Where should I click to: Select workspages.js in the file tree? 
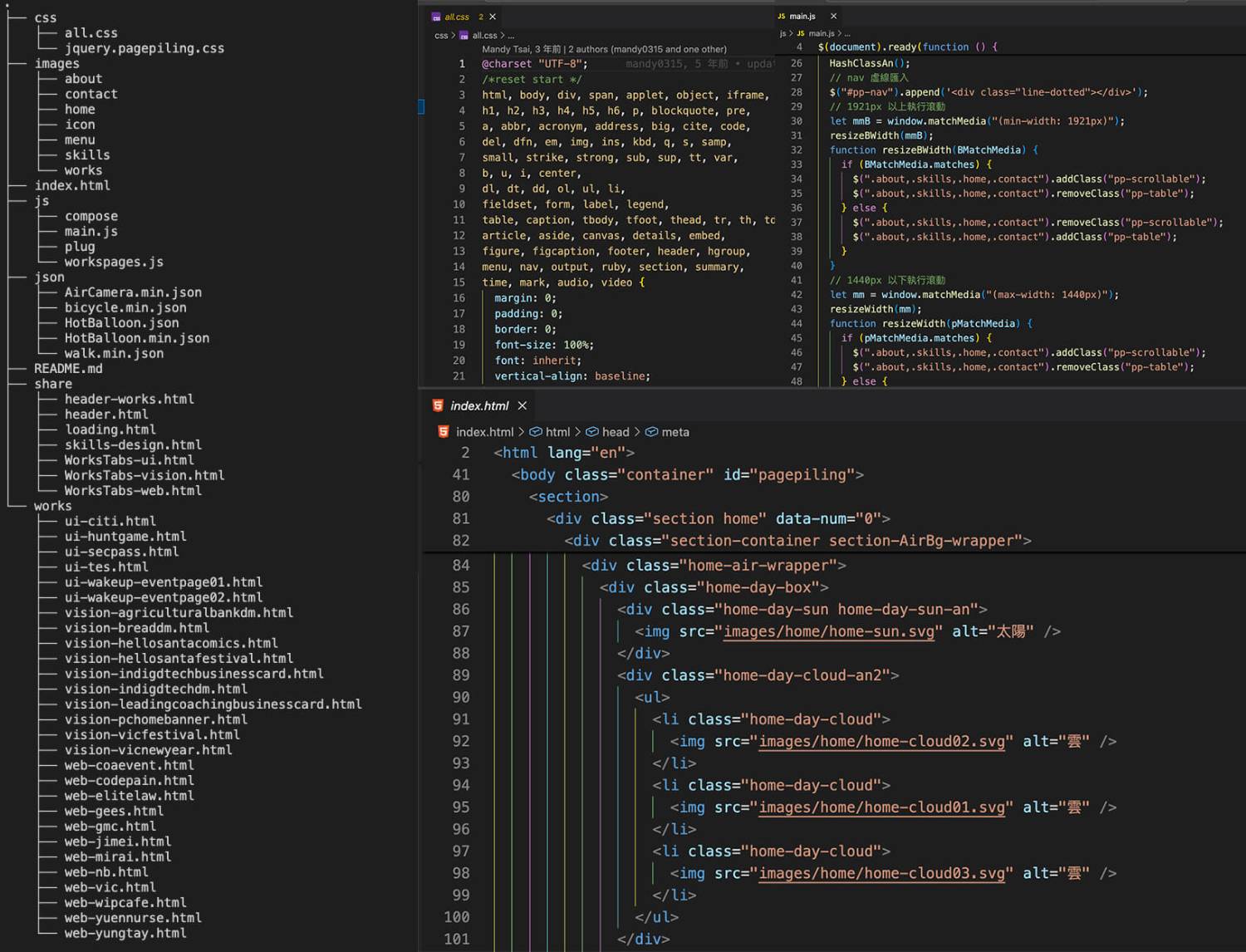(114, 262)
